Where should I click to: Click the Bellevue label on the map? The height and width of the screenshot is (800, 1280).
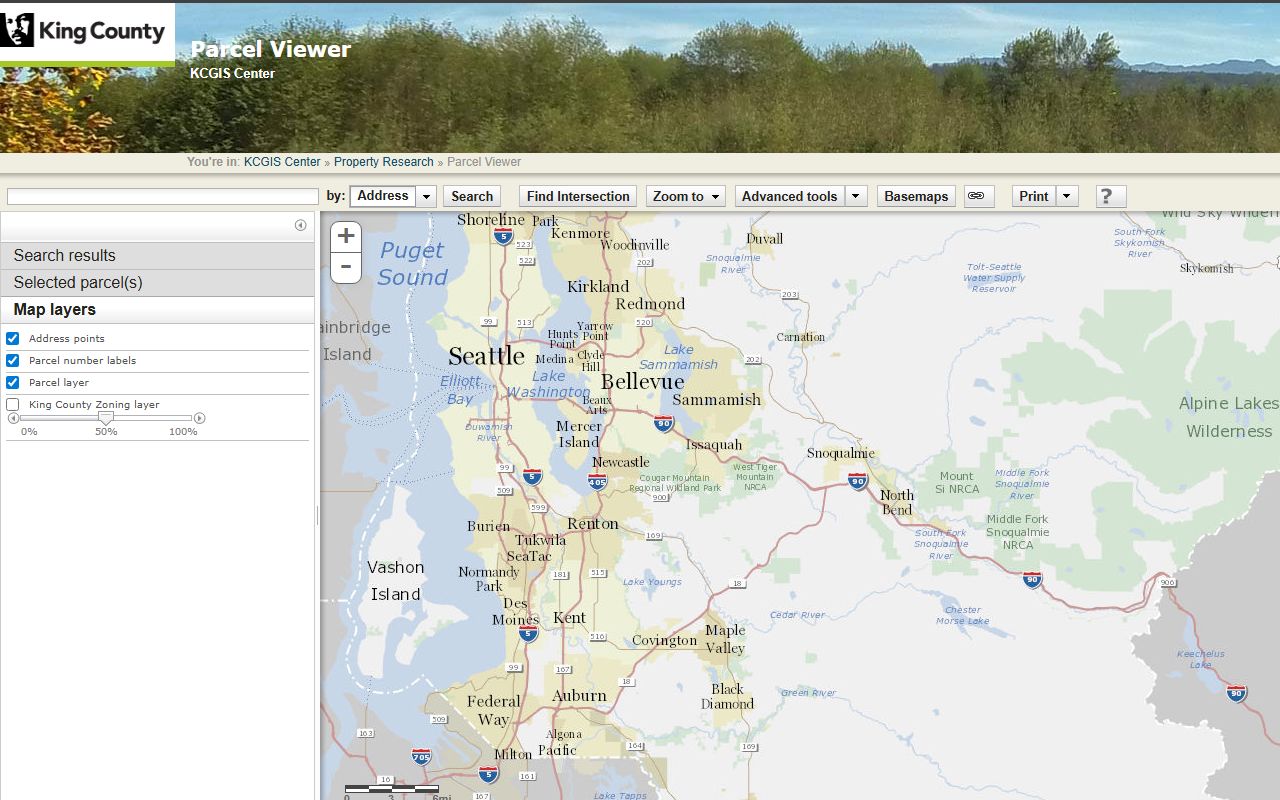pos(643,382)
